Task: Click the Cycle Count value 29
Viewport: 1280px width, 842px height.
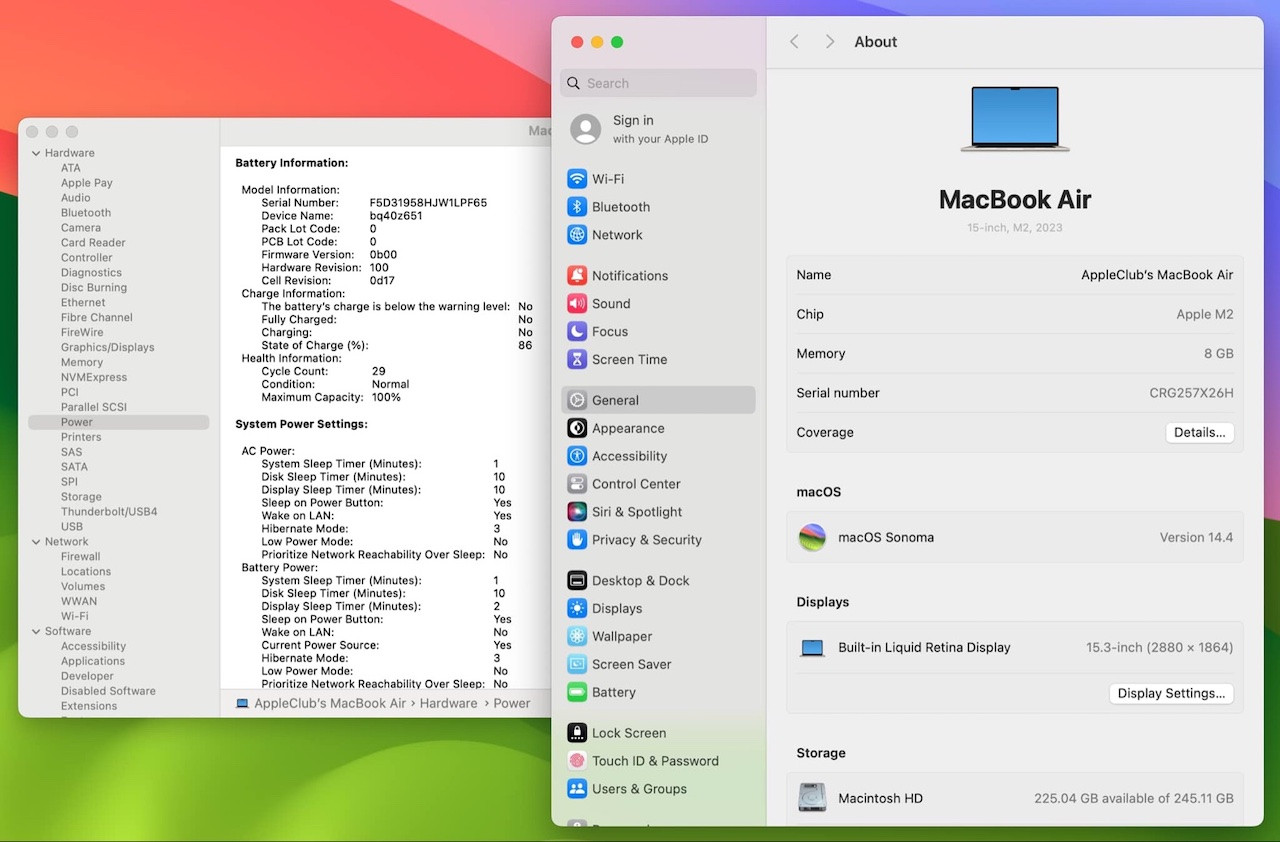Action: 378,372
